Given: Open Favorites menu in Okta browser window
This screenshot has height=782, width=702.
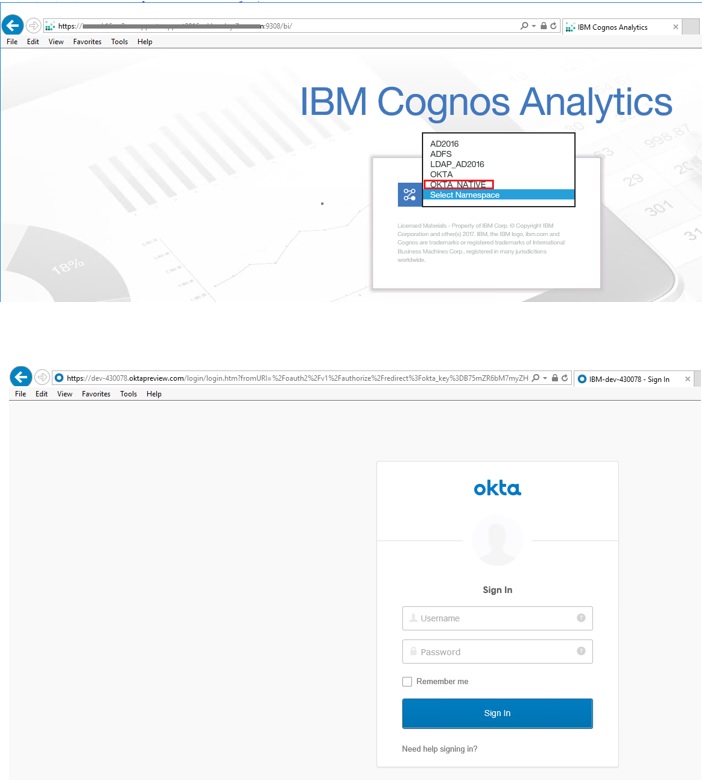Looking at the screenshot, I should pyautogui.click(x=96, y=394).
